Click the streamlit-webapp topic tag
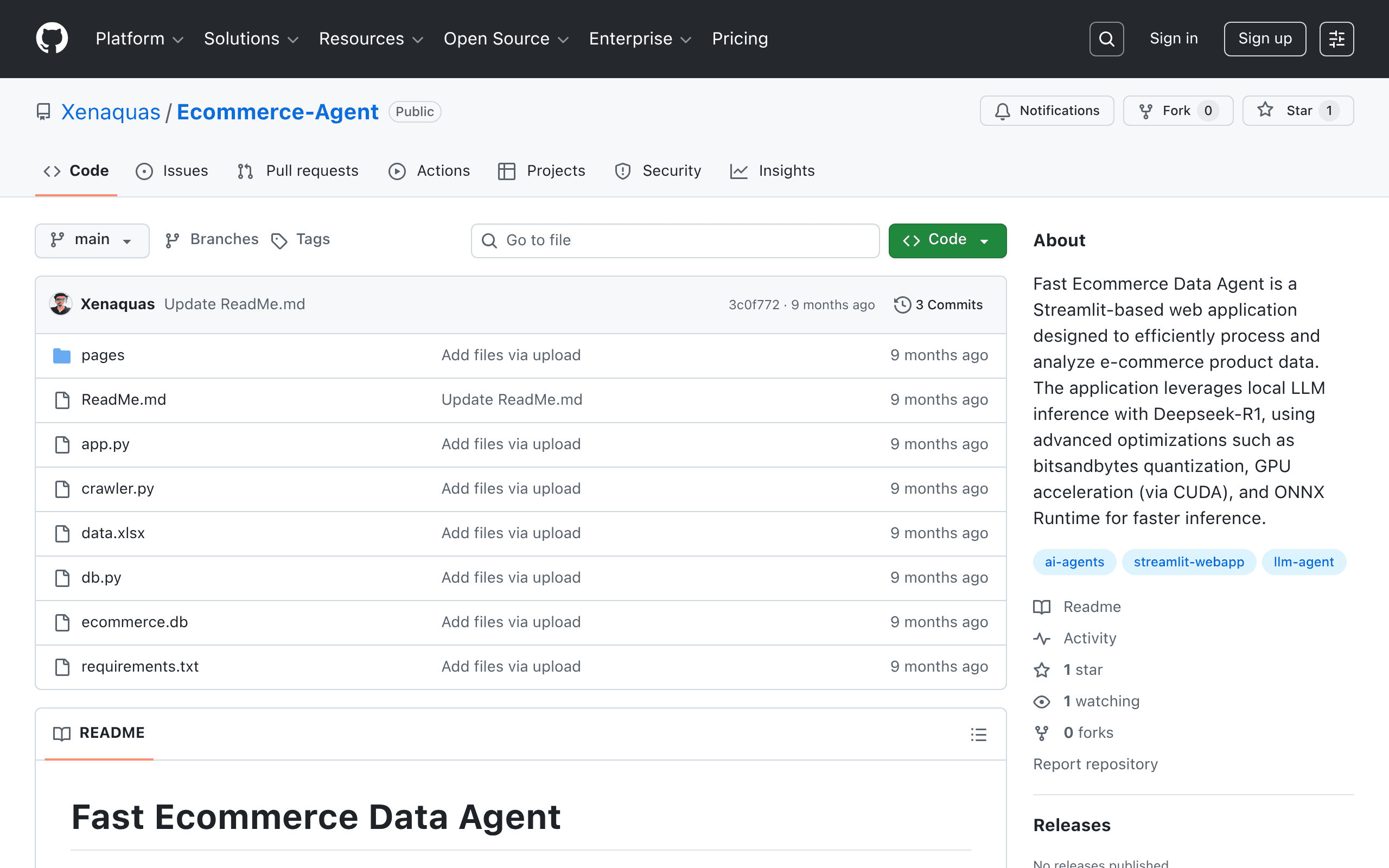1389x868 pixels. click(x=1189, y=562)
